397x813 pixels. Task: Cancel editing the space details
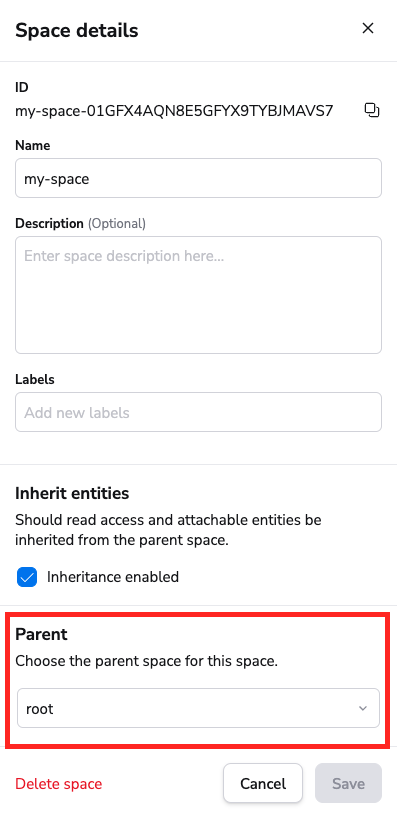tap(263, 783)
